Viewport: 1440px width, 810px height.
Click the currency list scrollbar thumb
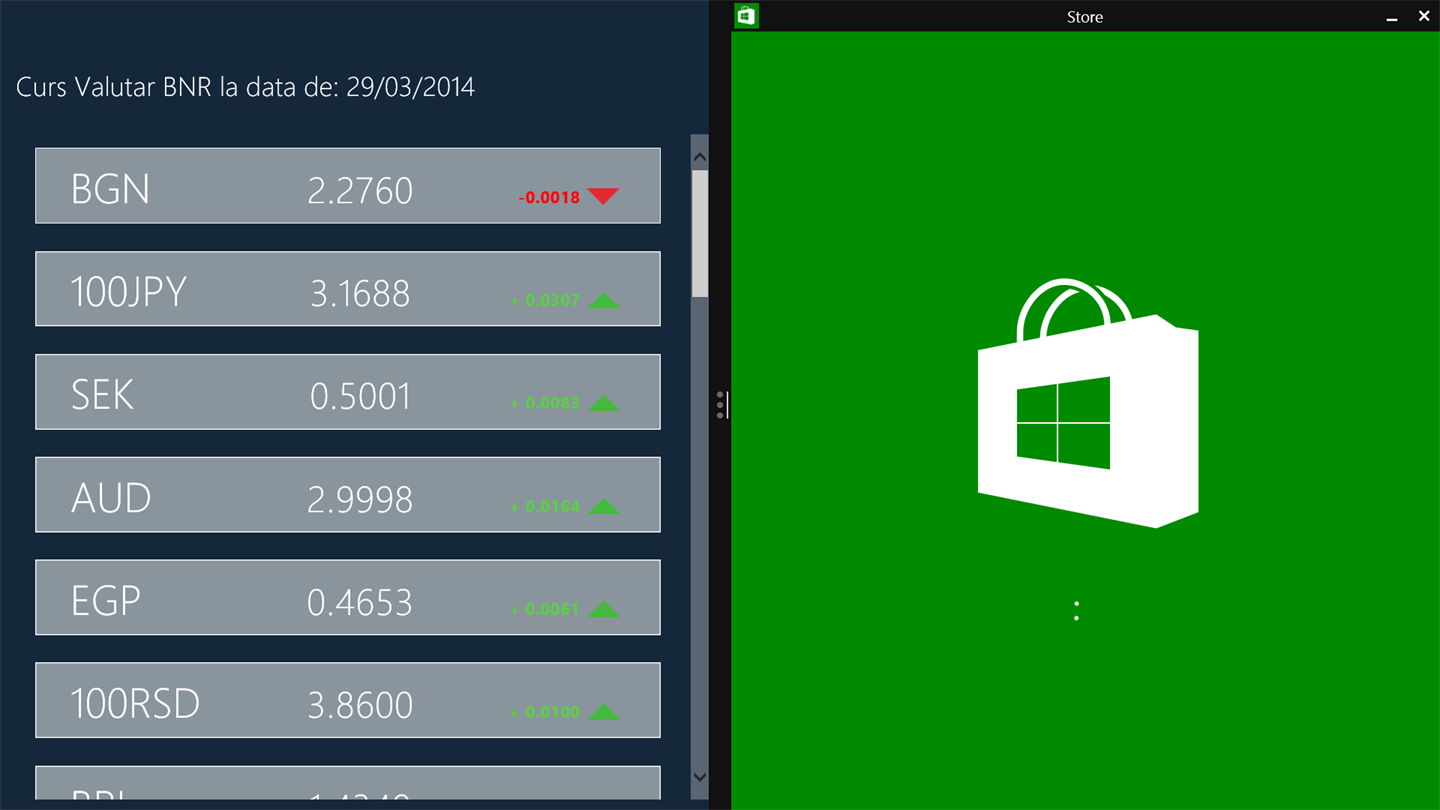(700, 234)
